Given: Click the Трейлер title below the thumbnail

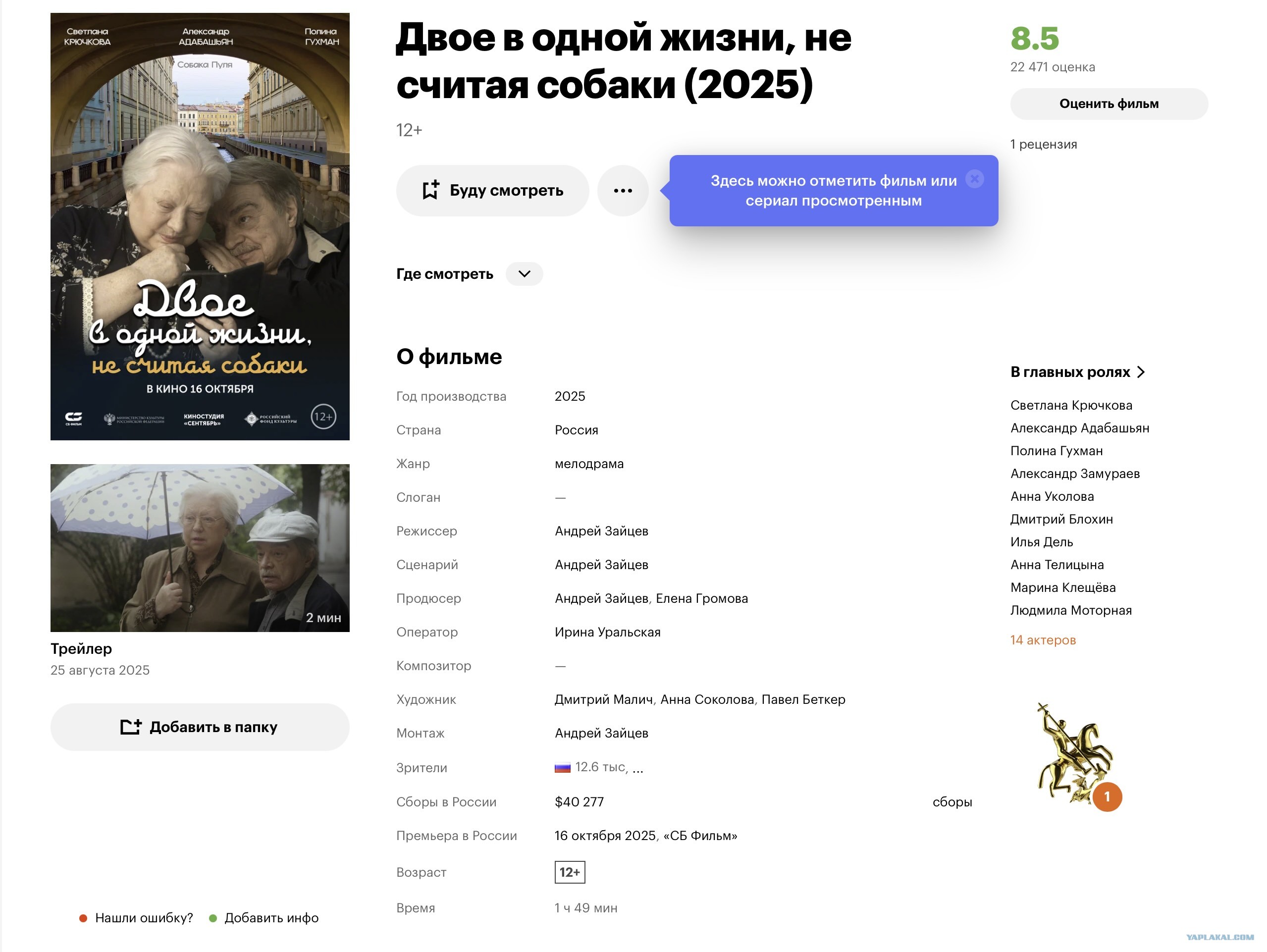Looking at the screenshot, I should tap(81, 649).
